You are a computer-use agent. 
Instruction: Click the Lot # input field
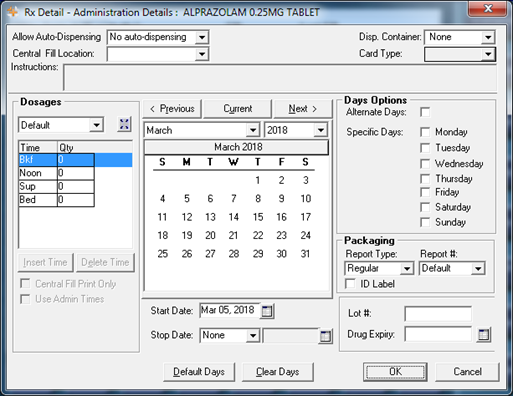tap(438, 314)
